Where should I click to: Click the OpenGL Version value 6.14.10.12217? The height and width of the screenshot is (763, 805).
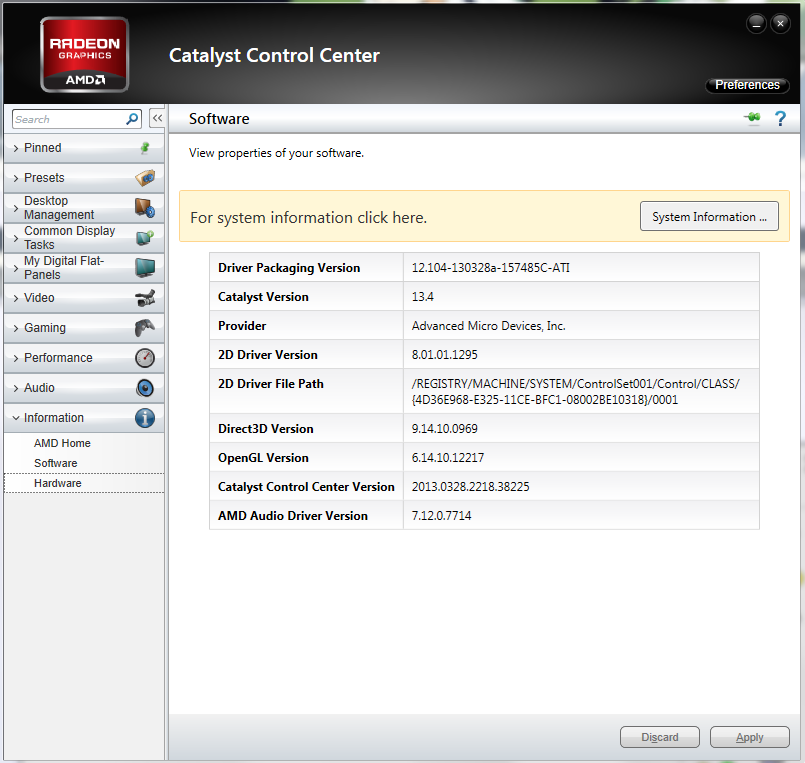click(448, 458)
